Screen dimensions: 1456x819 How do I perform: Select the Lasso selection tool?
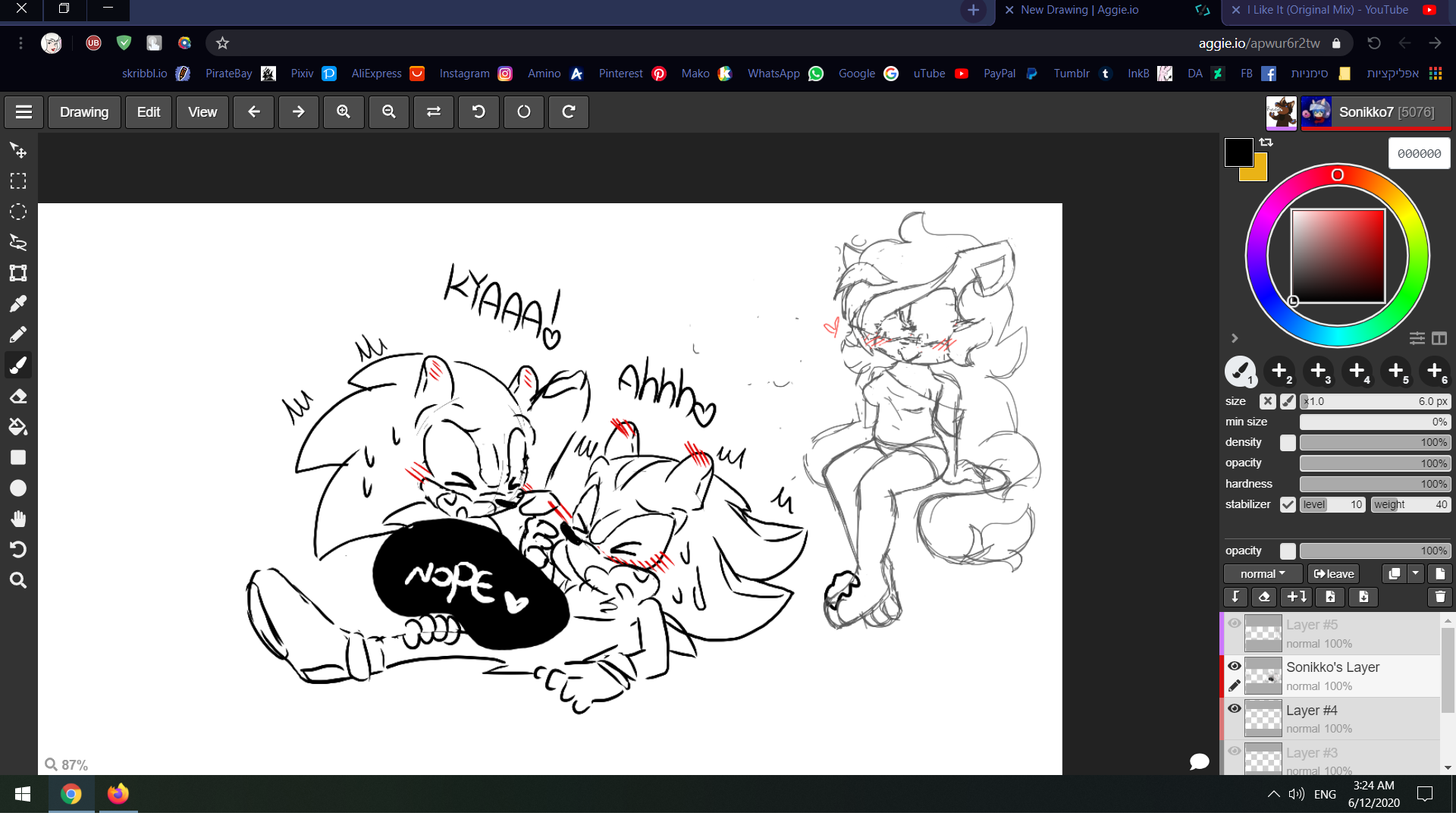[x=18, y=243]
